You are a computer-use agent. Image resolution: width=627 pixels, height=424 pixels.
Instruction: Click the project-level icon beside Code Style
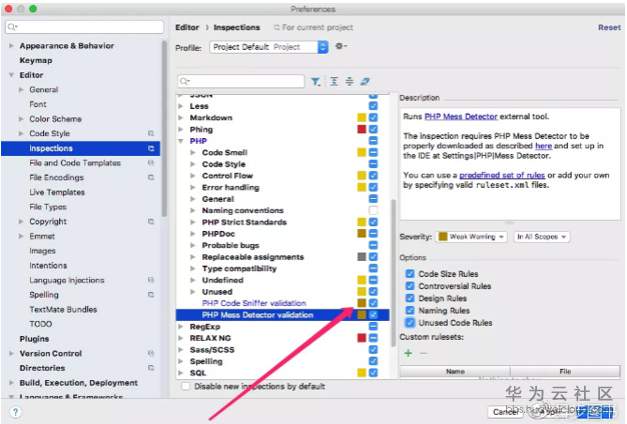pos(151,133)
